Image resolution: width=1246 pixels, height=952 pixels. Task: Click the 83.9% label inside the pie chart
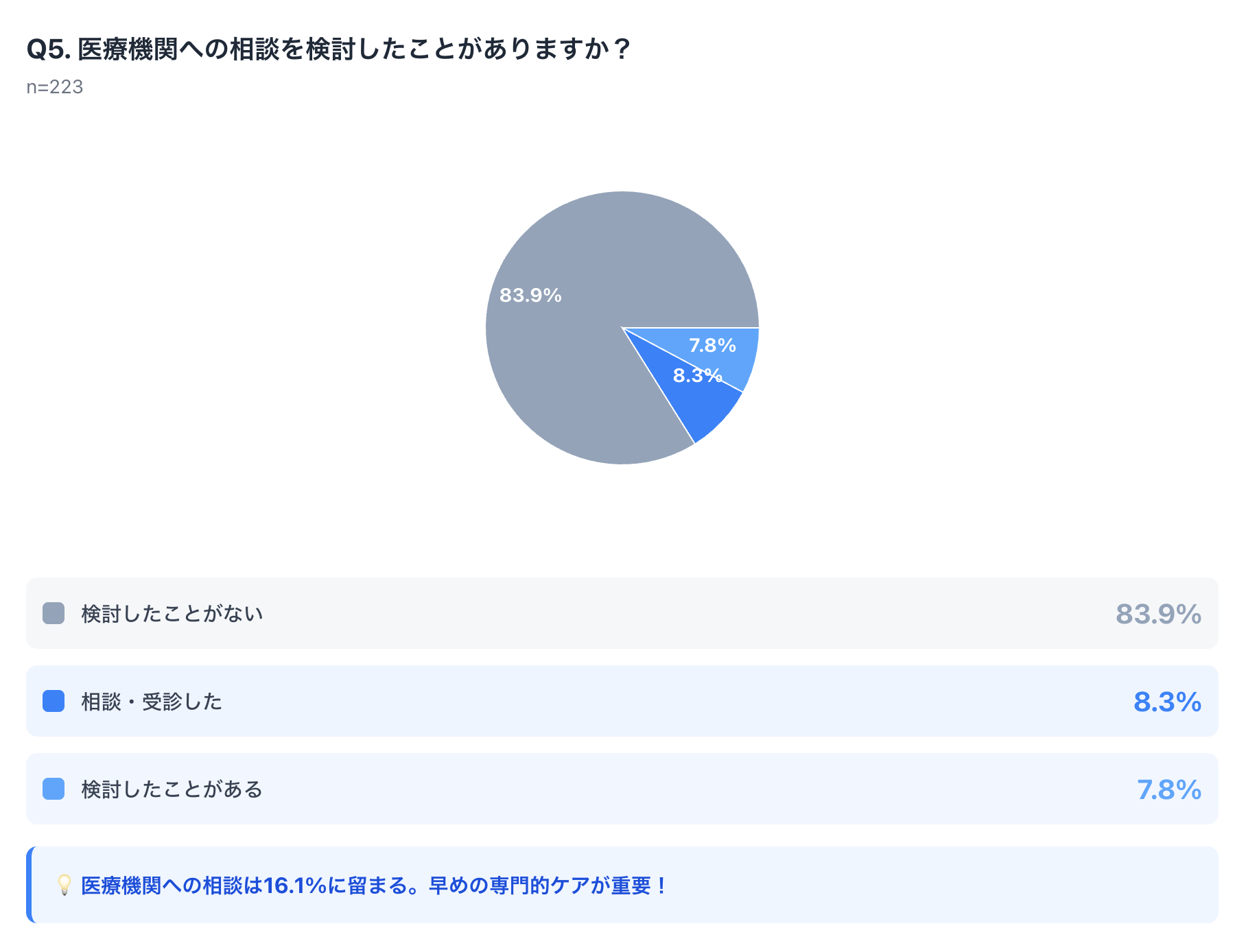pos(530,295)
